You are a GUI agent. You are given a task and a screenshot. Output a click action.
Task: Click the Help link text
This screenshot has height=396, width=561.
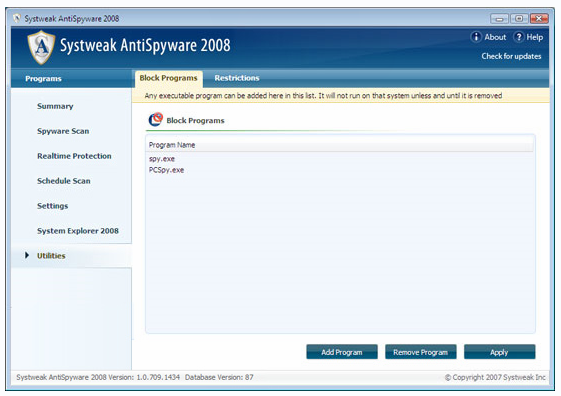(x=535, y=37)
